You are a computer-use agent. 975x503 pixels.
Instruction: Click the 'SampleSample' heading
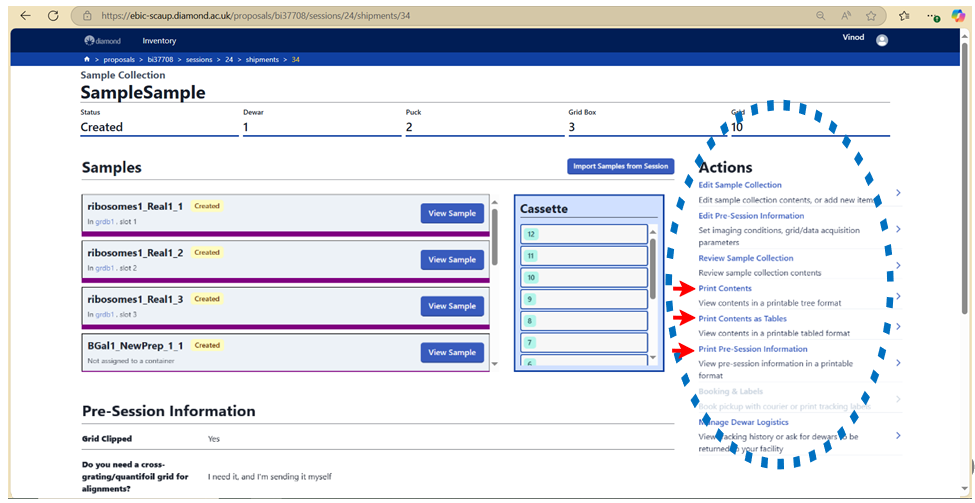[x=143, y=93]
